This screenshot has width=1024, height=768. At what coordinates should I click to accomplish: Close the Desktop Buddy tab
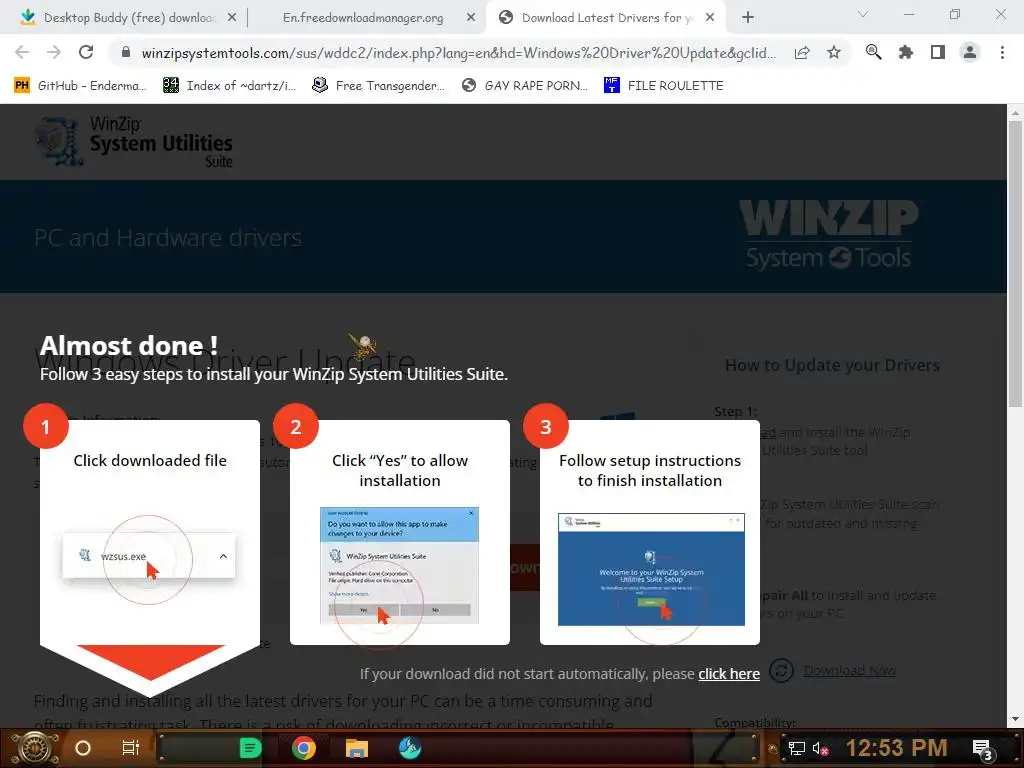pos(232,18)
